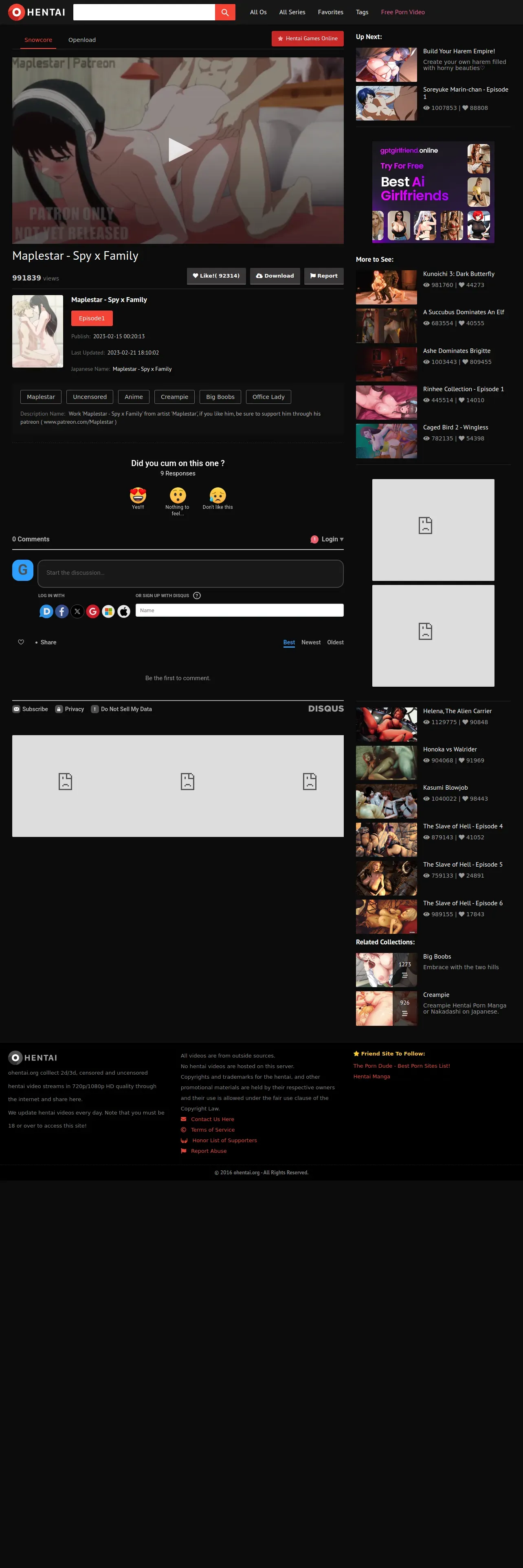Choose the 'Yes!!!' reaction emoji
Screen dimensions: 523x1568
tap(138, 495)
